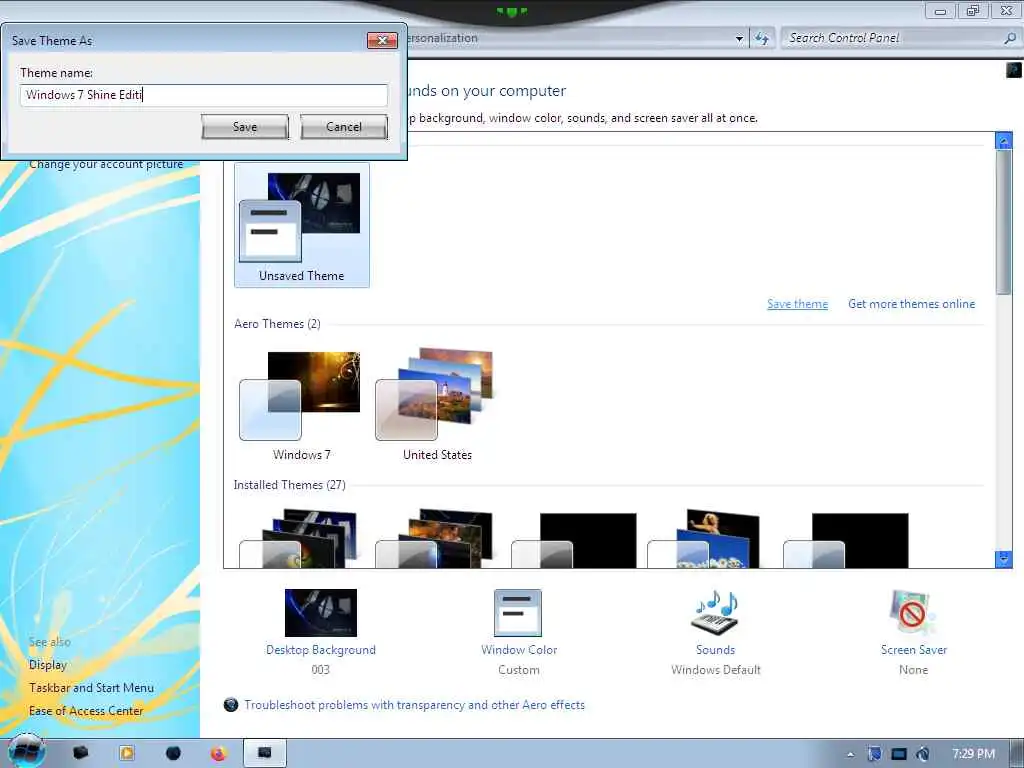Click the search magnifier icon
Screen dimensions: 1024x768
1010,38
